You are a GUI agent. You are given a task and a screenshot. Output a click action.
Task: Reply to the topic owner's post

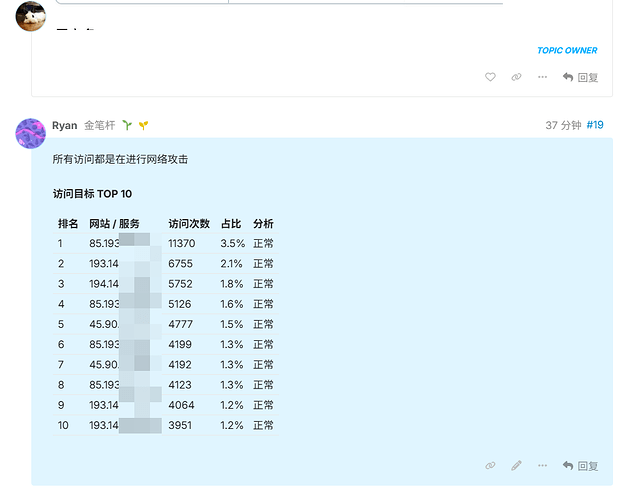coord(580,77)
